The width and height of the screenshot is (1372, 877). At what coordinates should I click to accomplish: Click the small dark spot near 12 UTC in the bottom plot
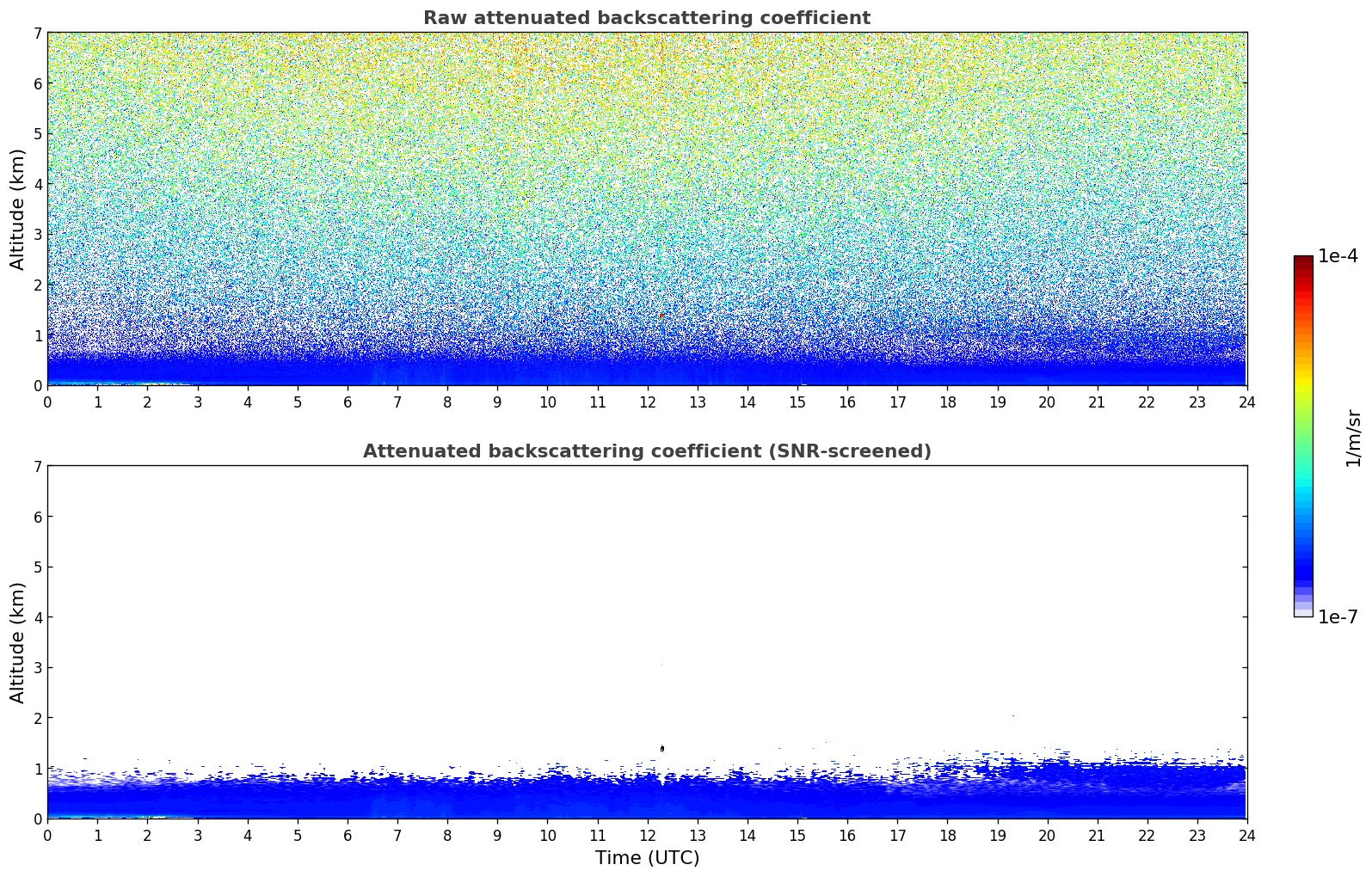pos(661,748)
